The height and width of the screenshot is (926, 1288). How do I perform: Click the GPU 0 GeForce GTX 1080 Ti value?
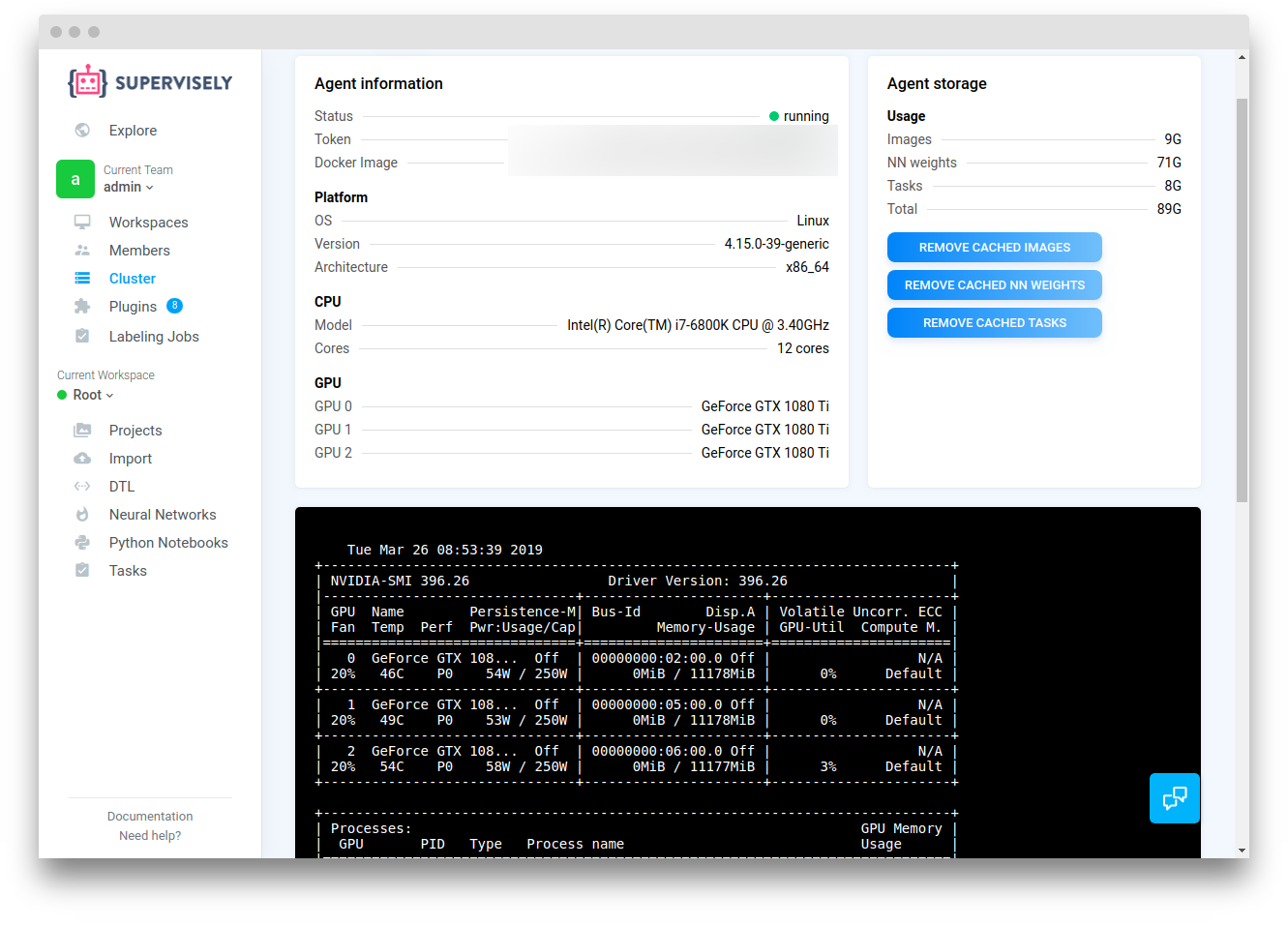[x=764, y=406]
